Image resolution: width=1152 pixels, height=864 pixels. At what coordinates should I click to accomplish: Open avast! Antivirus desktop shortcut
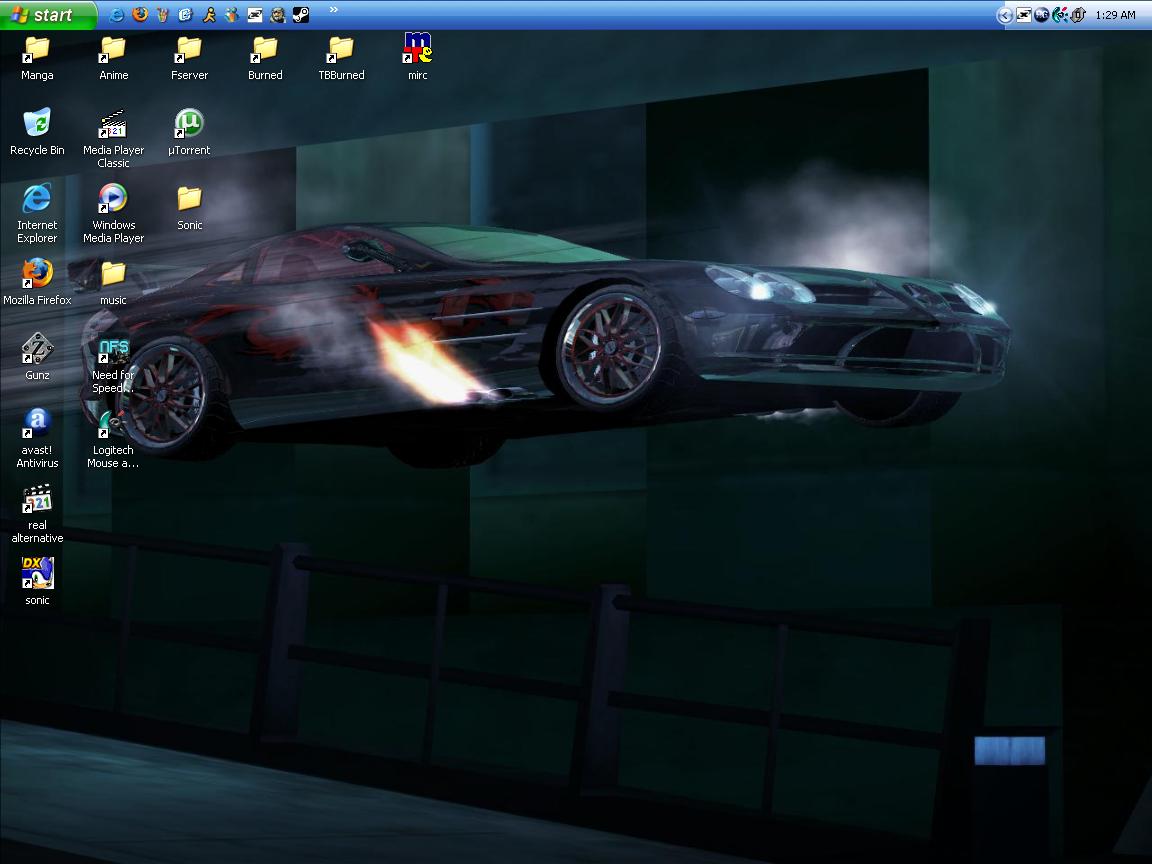point(37,439)
